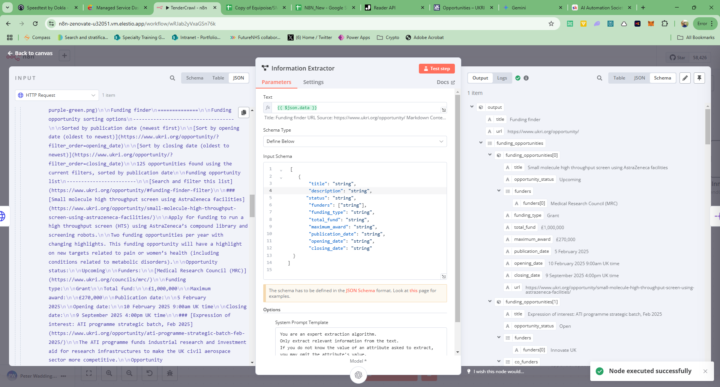Bookmark this page with the star icon
720x387 pixels.
click(551, 23)
